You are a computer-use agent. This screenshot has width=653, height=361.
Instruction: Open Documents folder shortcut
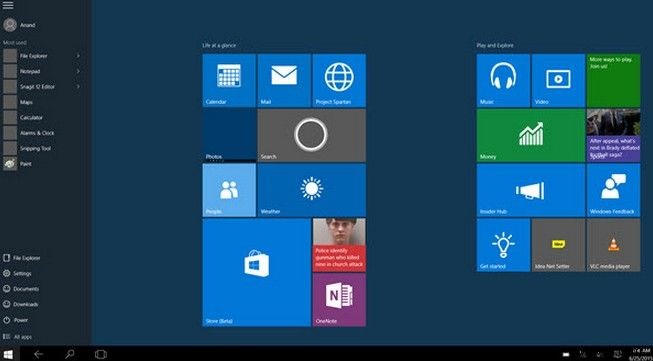pos(21,289)
